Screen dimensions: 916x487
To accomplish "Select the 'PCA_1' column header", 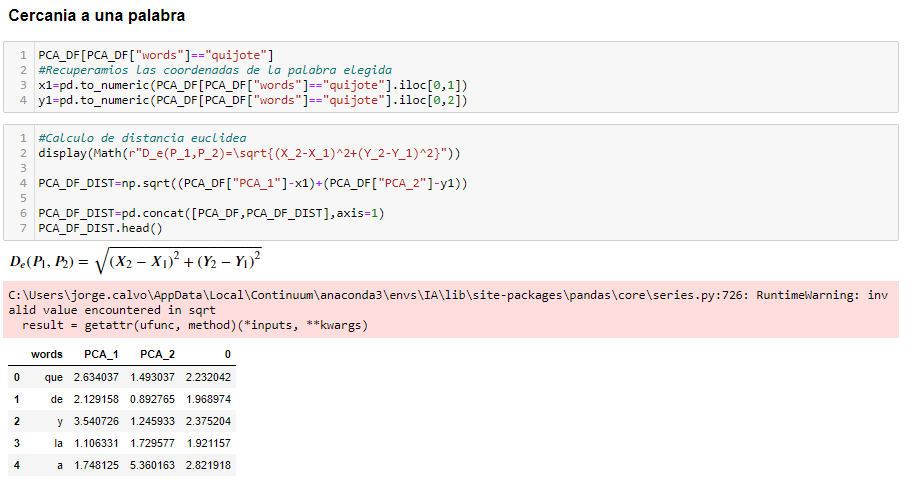I will pos(101,354).
